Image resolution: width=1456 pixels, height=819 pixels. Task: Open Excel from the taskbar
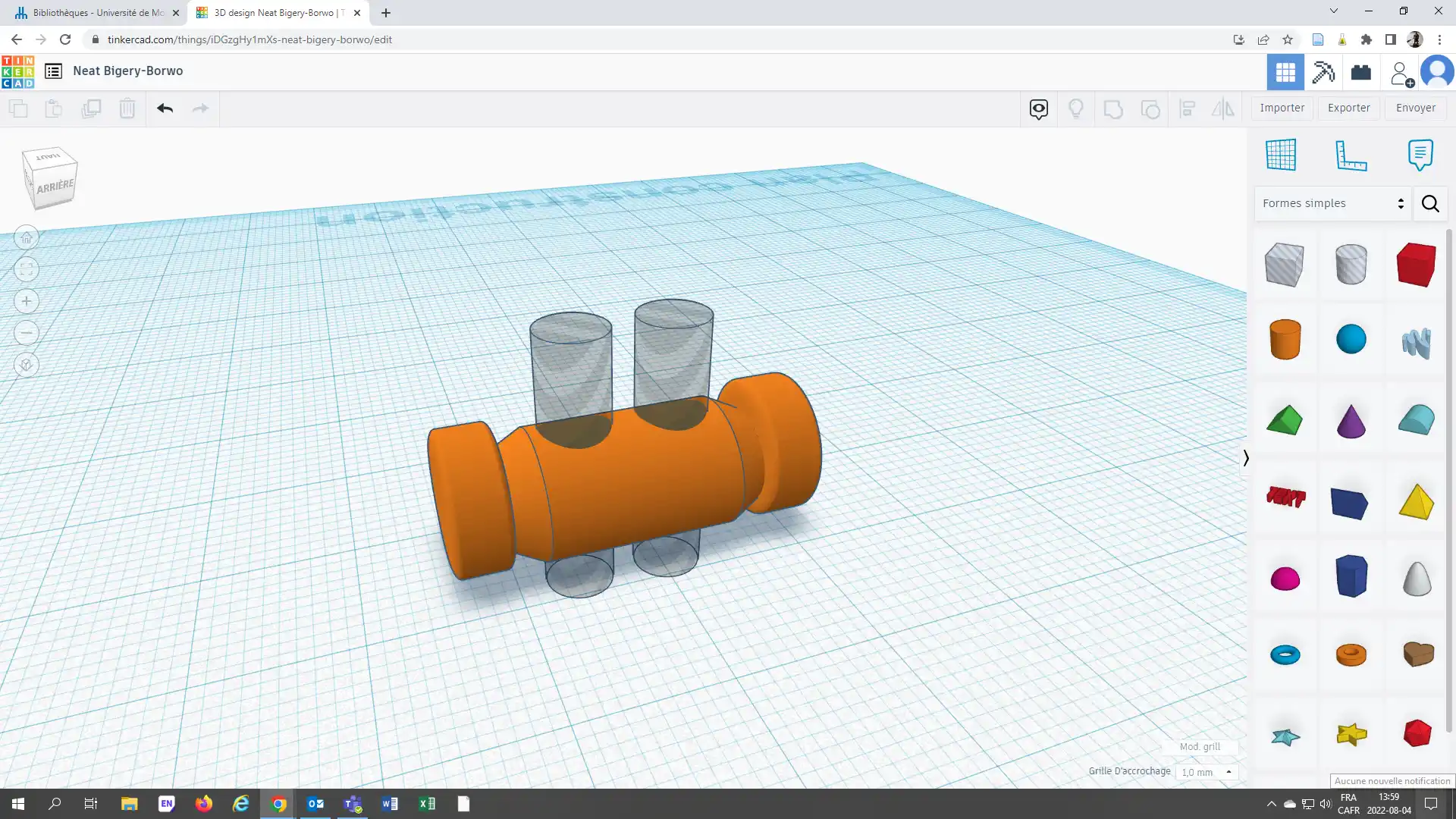[x=427, y=804]
